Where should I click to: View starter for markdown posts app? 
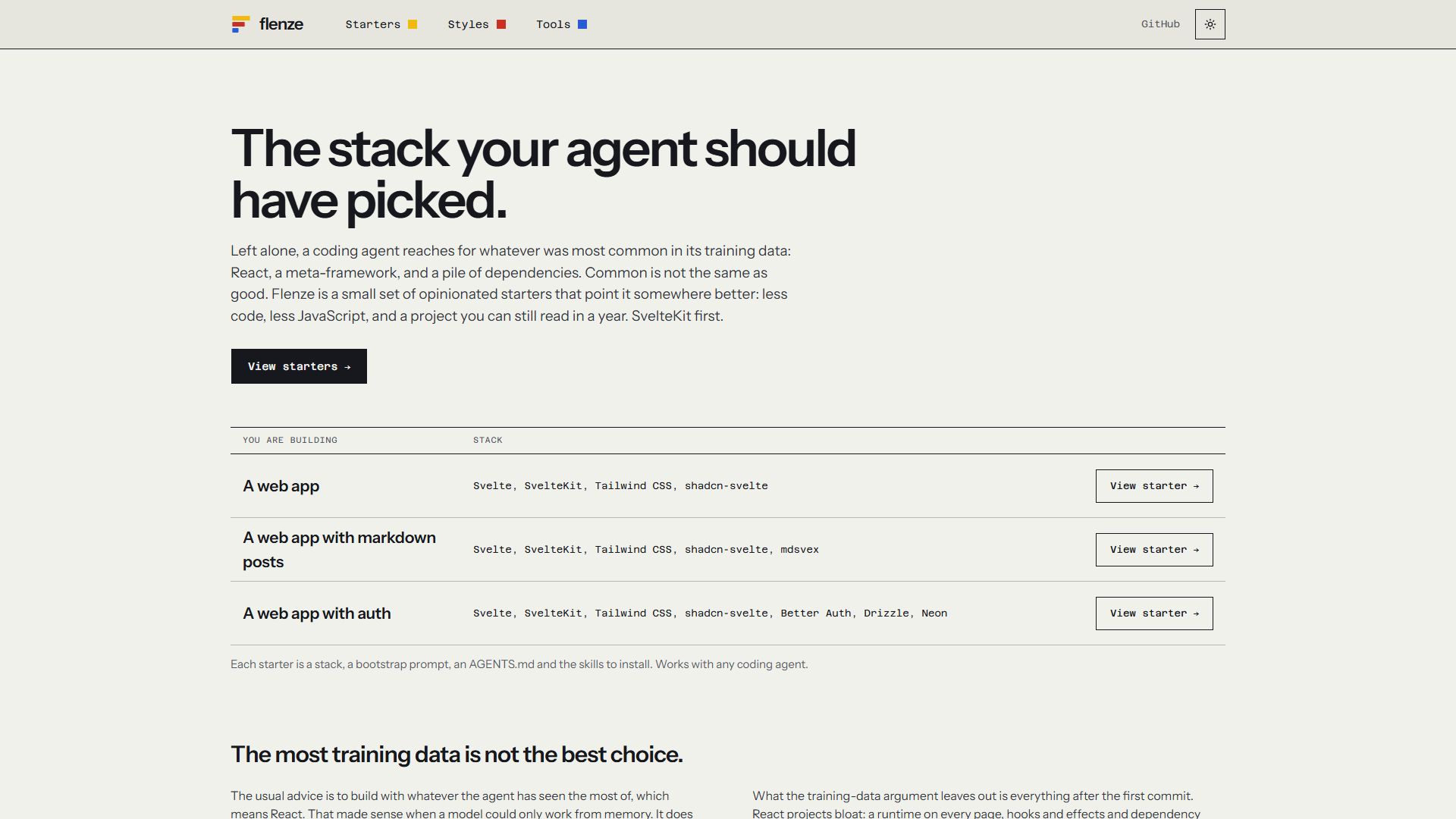tap(1154, 550)
